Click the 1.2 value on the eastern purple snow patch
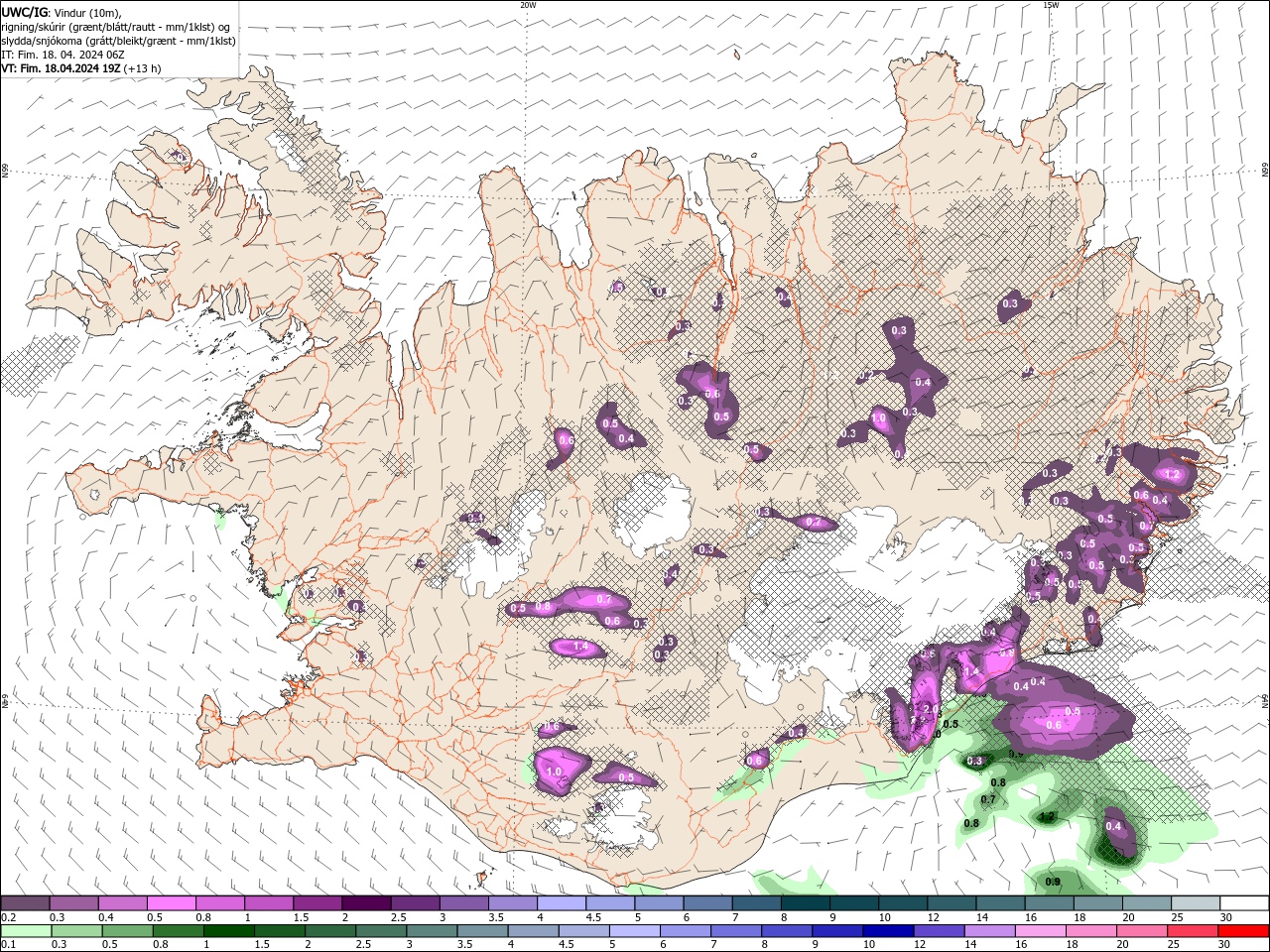The image size is (1270, 952). click(x=1172, y=474)
